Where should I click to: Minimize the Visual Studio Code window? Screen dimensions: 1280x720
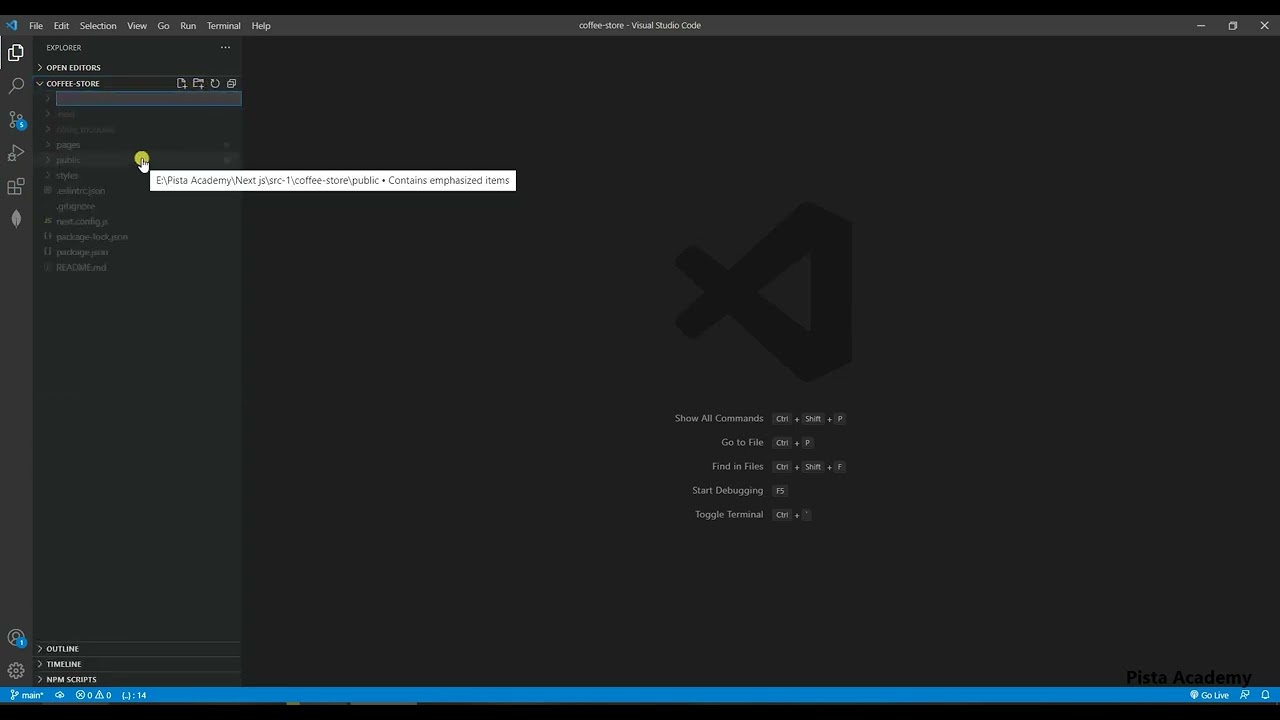point(1201,26)
